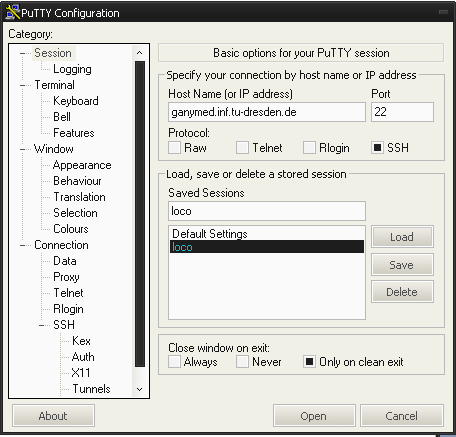
Task: Open the Session category
Action: 53,53
